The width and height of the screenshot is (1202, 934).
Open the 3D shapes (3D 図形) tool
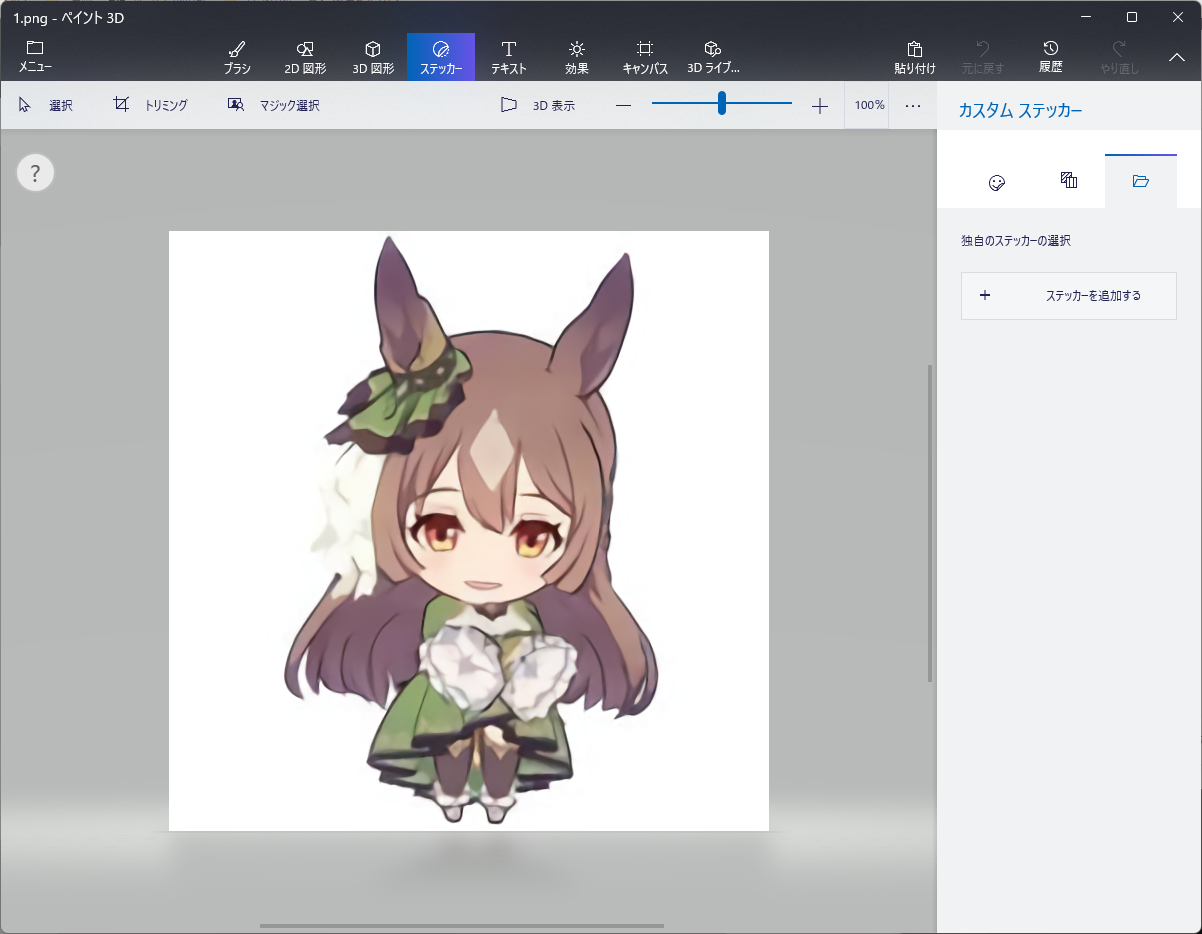coord(373,57)
